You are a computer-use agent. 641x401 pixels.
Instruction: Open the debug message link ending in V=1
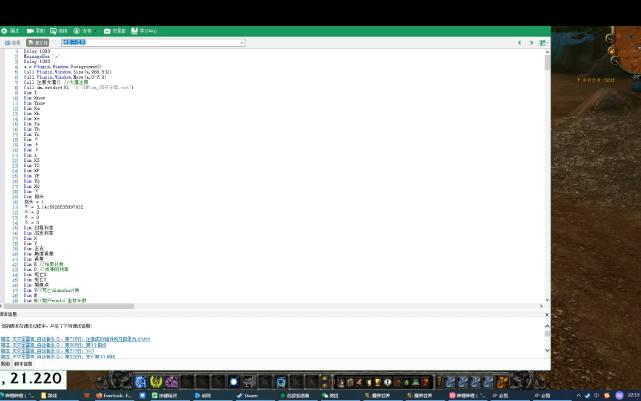click(x=47, y=351)
